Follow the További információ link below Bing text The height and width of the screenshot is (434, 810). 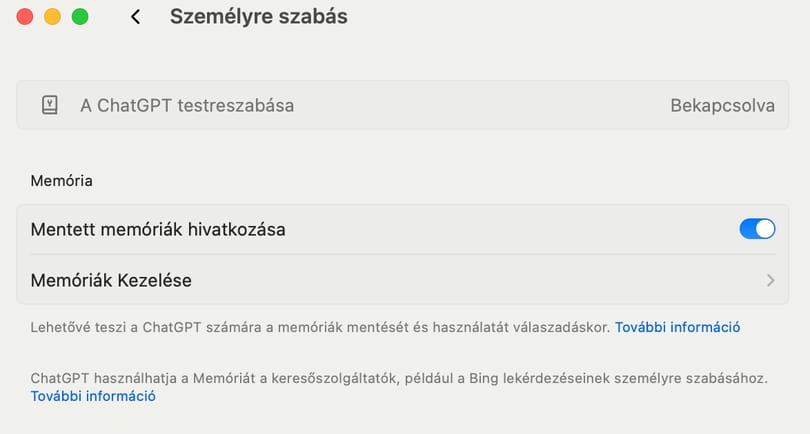(93, 396)
